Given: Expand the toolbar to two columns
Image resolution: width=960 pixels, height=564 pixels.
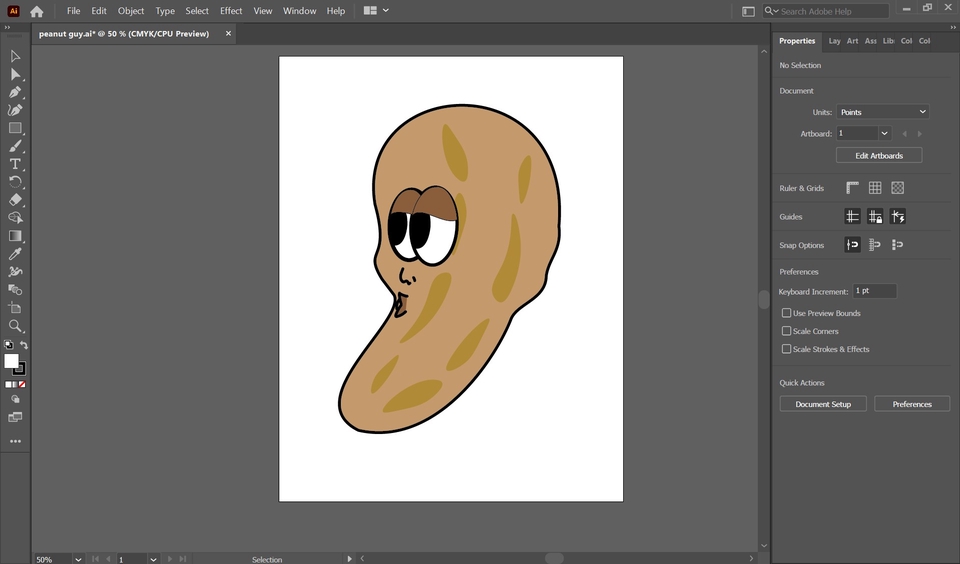Looking at the screenshot, I should pyautogui.click(x=7, y=28).
